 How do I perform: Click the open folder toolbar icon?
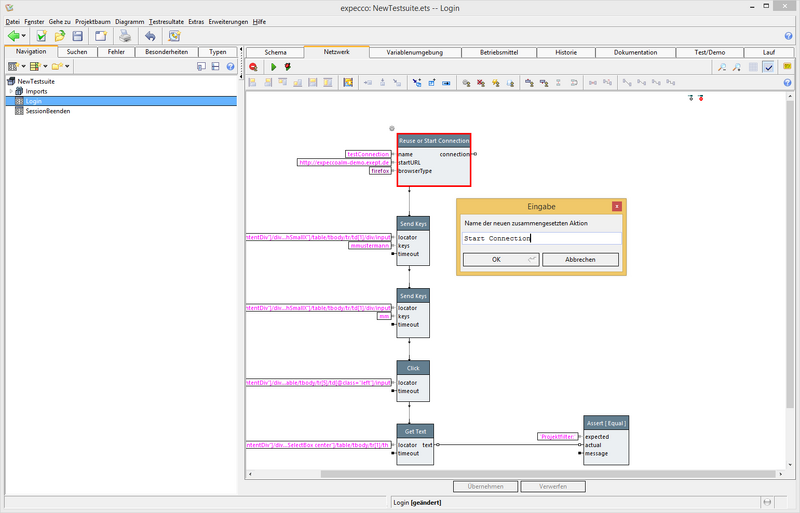pos(60,36)
